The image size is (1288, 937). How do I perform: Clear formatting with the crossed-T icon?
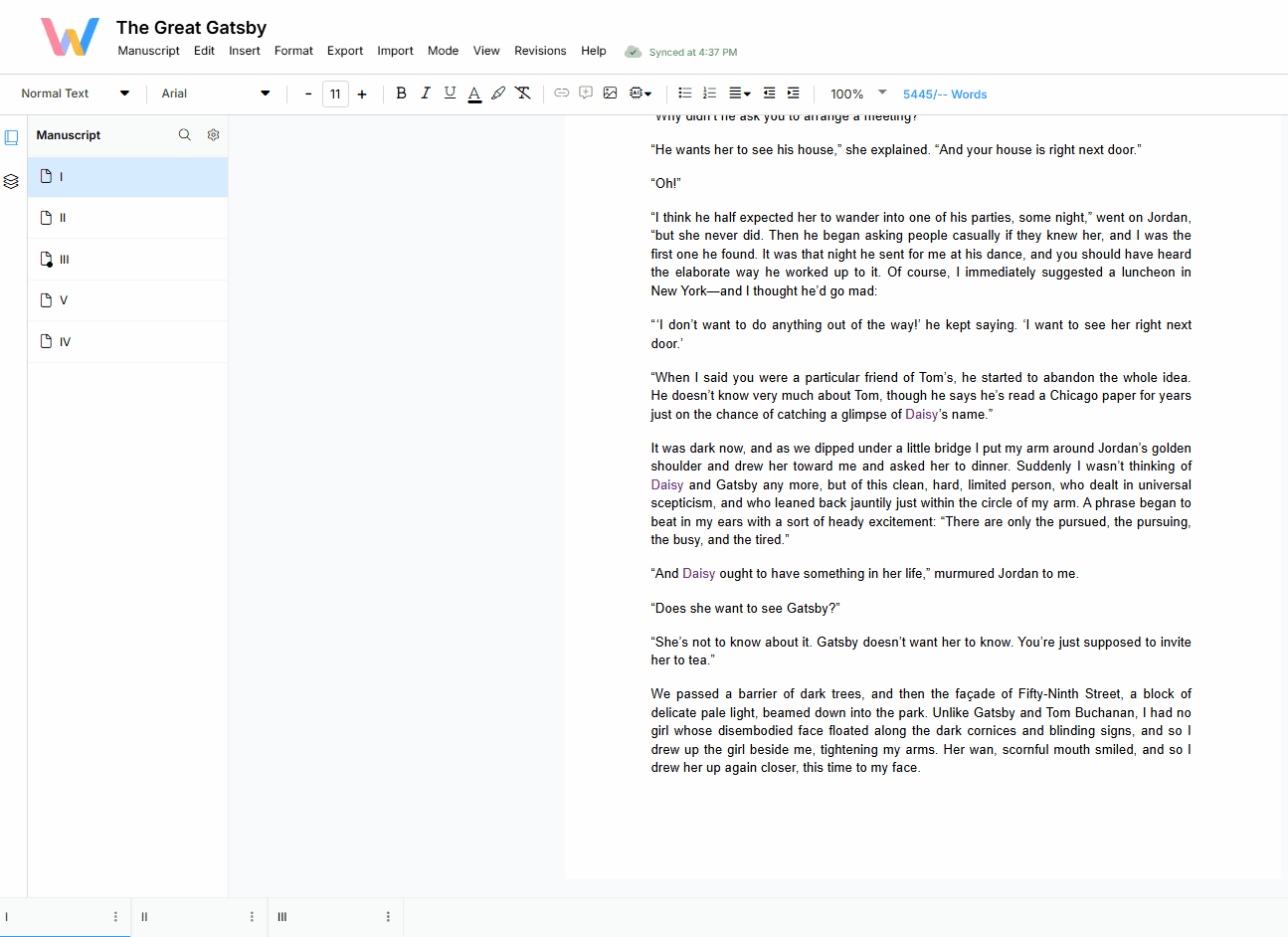pos(523,94)
